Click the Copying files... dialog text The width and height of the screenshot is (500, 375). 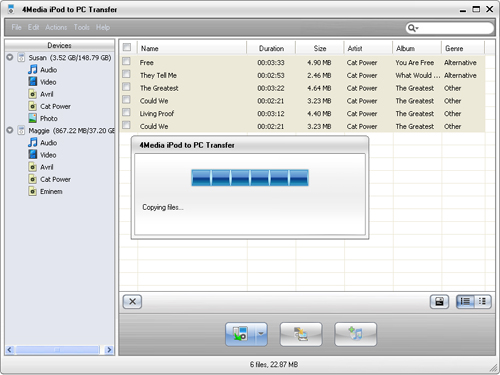click(x=163, y=207)
